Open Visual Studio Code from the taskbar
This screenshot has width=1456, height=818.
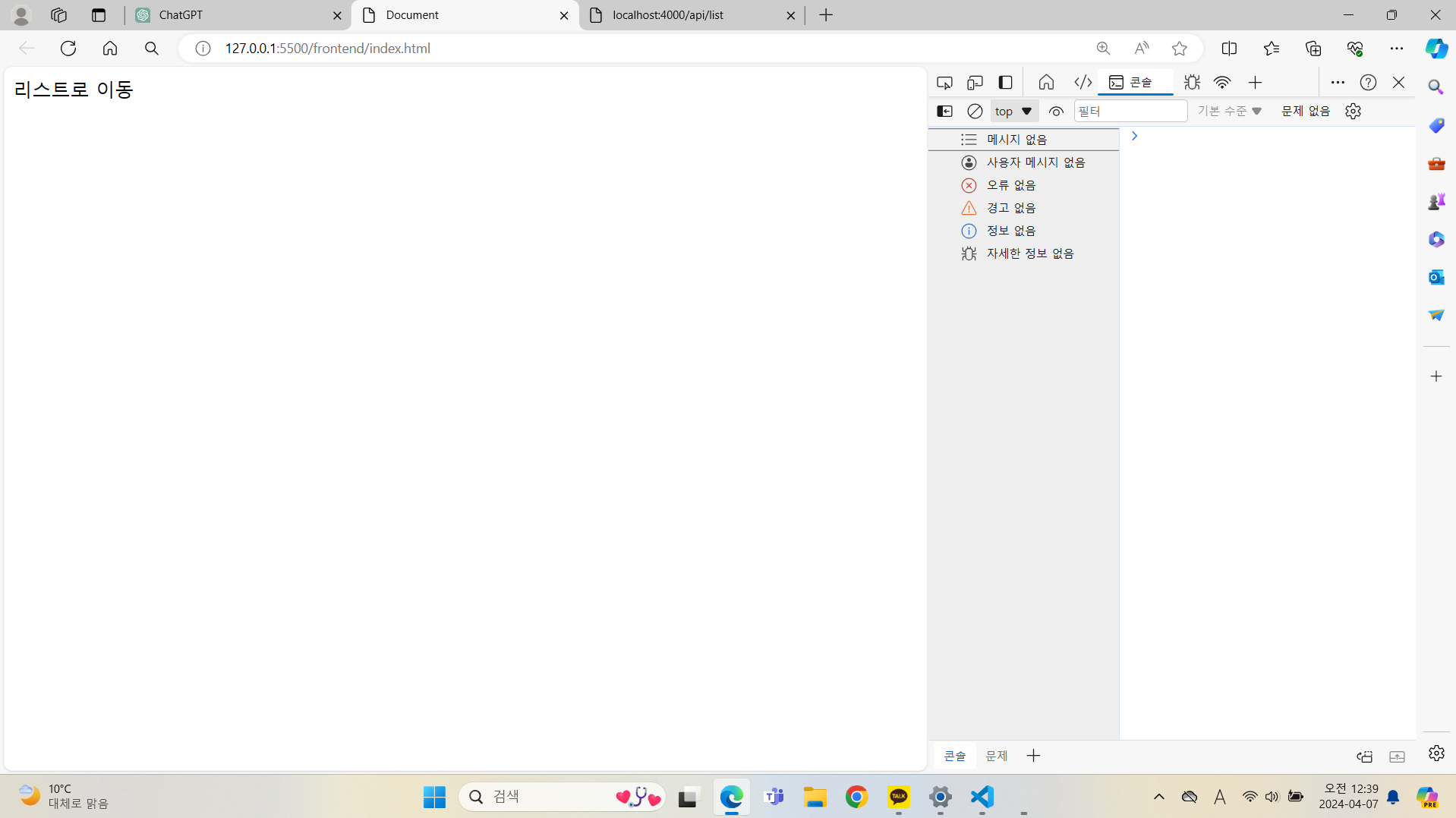(x=982, y=797)
